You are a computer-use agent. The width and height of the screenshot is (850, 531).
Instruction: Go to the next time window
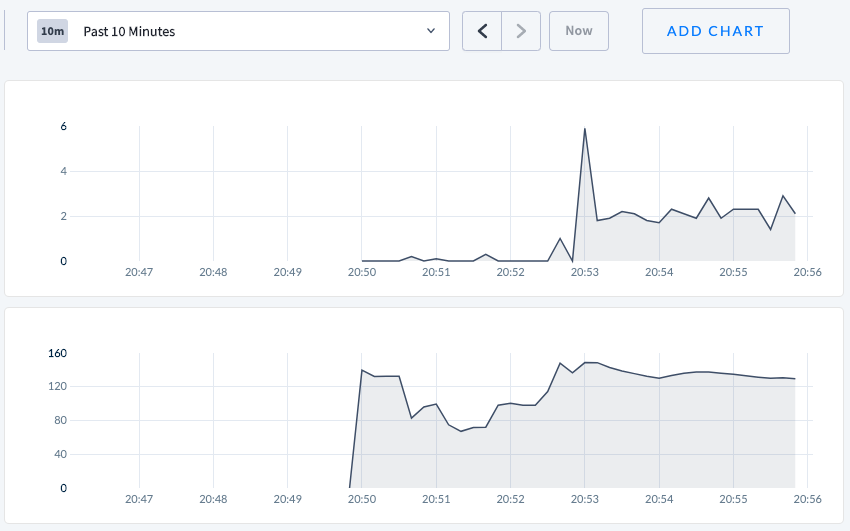(x=521, y=31)
